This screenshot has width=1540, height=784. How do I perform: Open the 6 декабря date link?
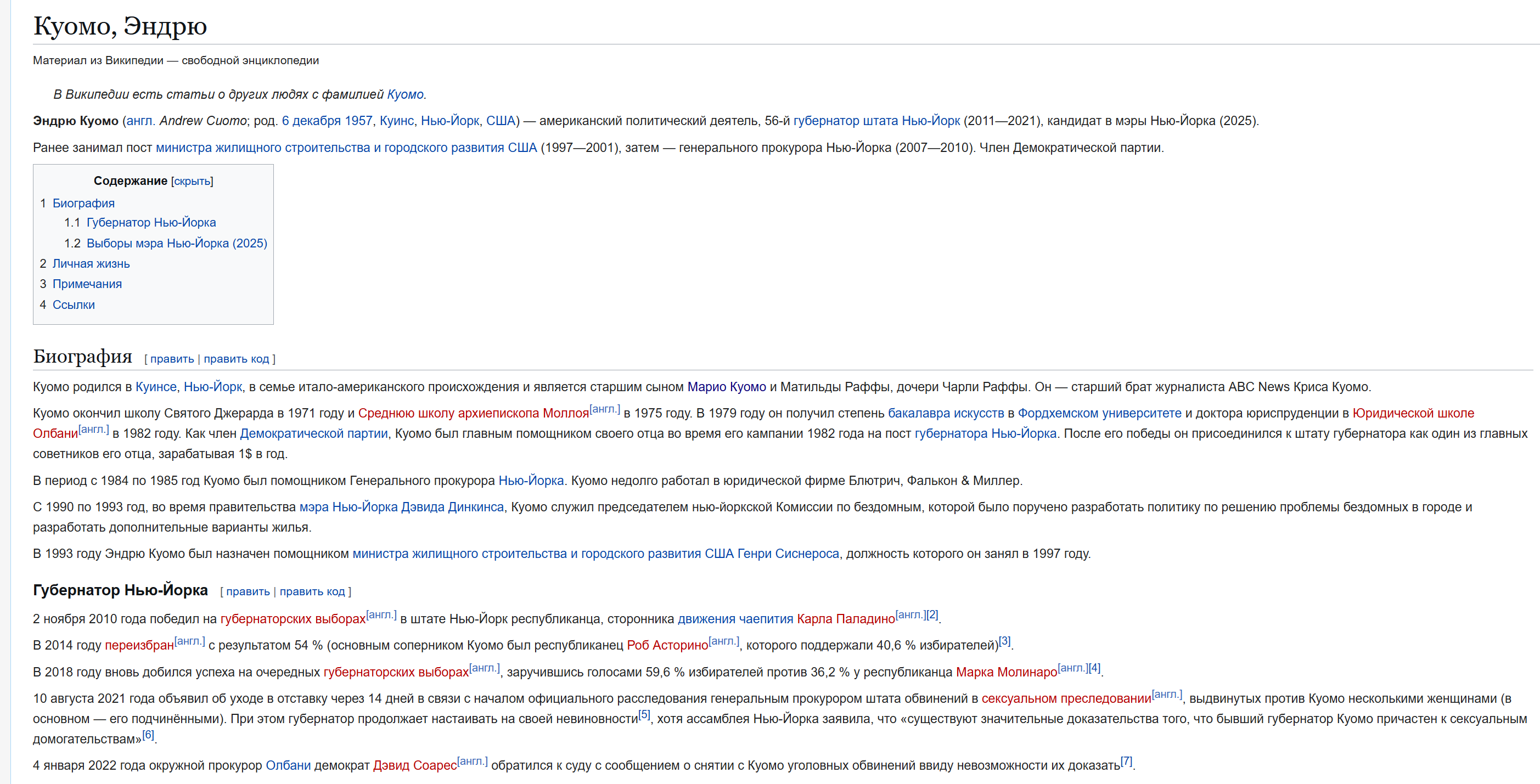[312, 121]
